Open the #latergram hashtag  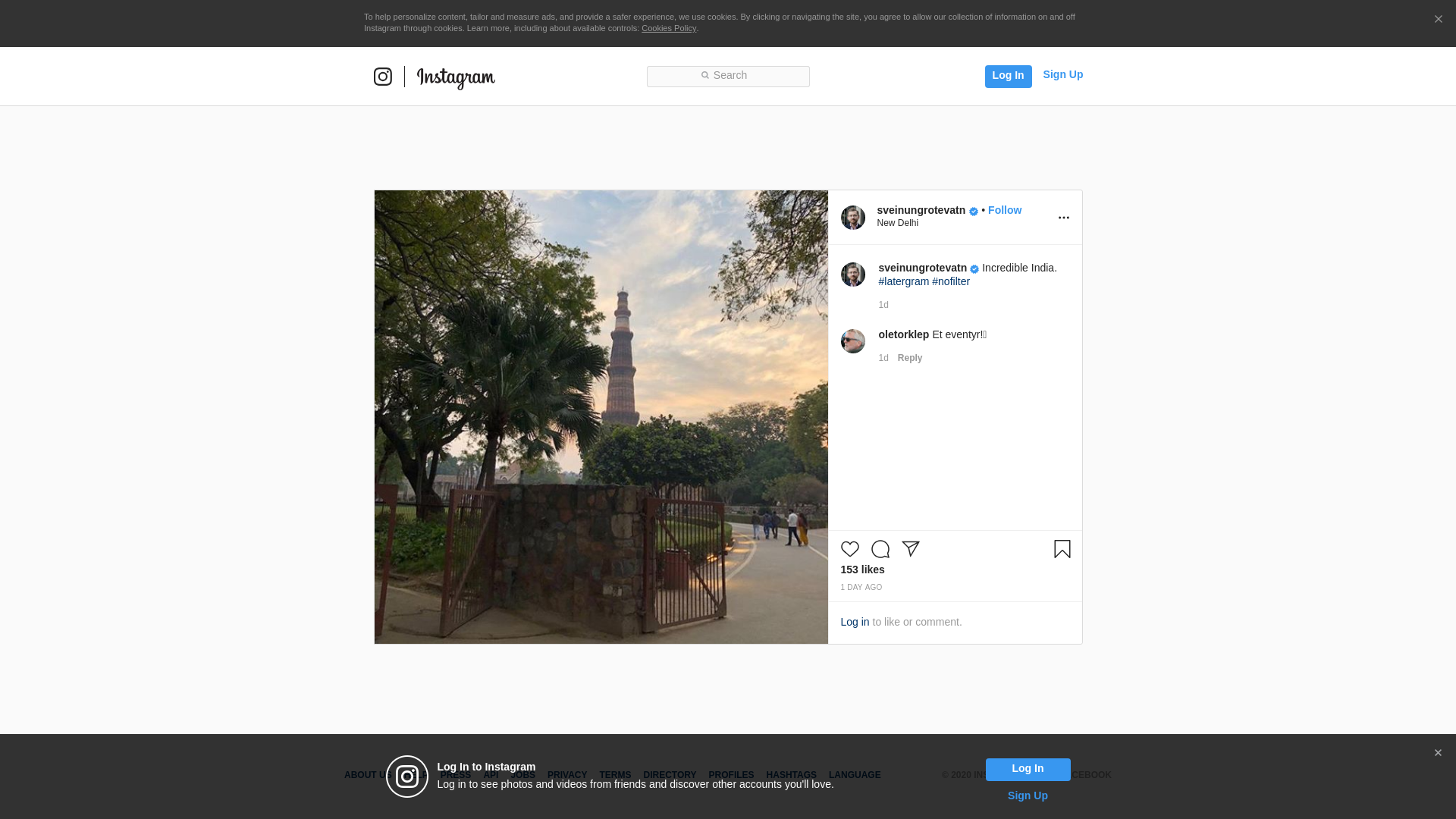point(903,281)
